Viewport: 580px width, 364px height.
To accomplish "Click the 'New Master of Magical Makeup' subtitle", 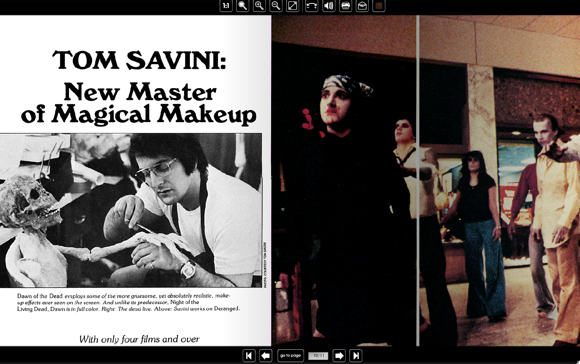I will (139, 103).
